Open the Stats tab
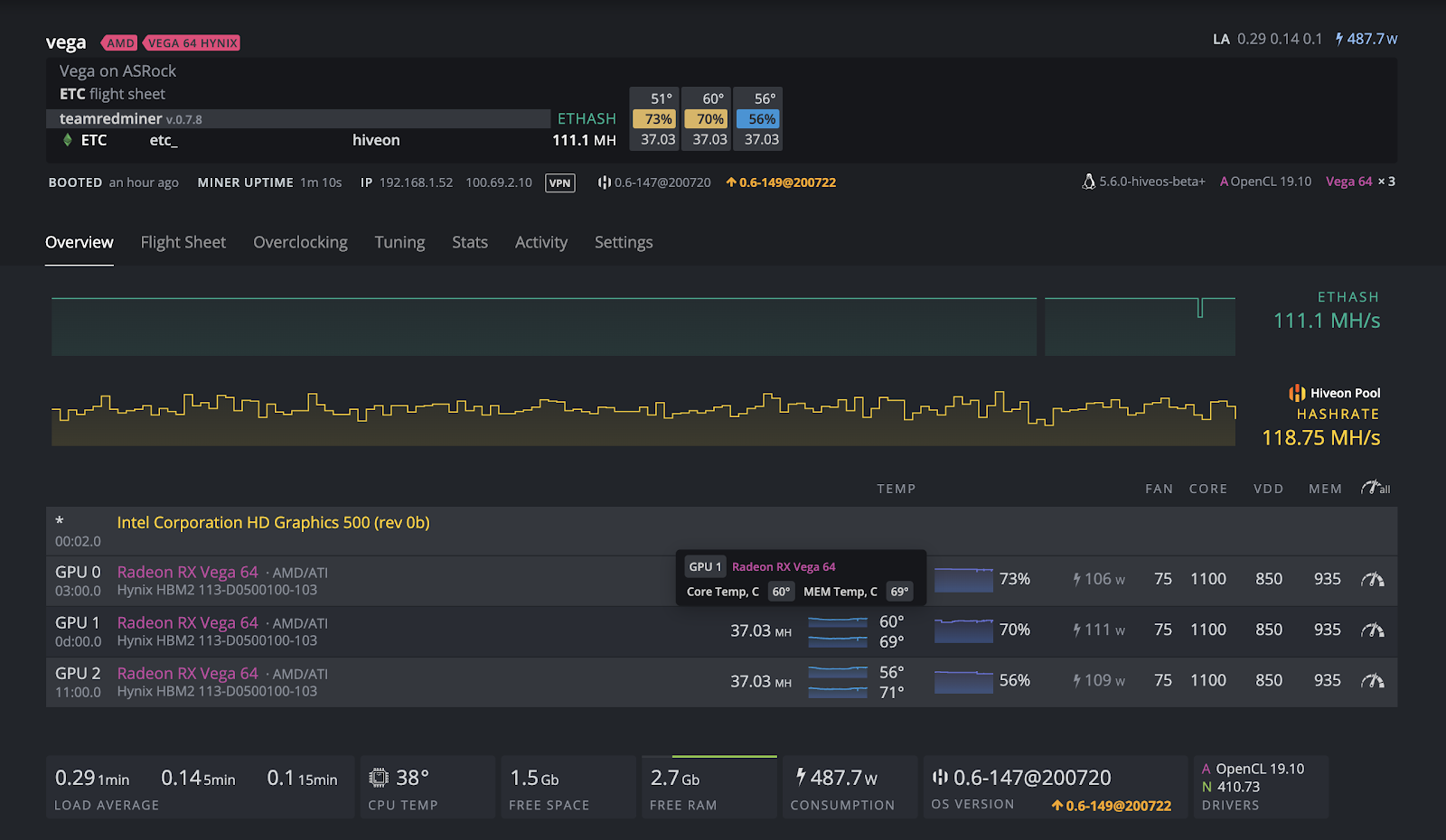 click(x=470, y=242)
